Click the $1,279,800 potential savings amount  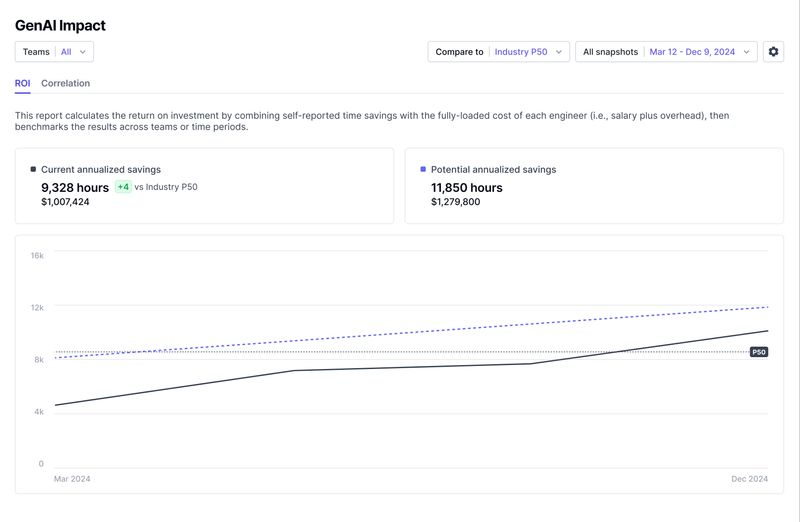455,202
